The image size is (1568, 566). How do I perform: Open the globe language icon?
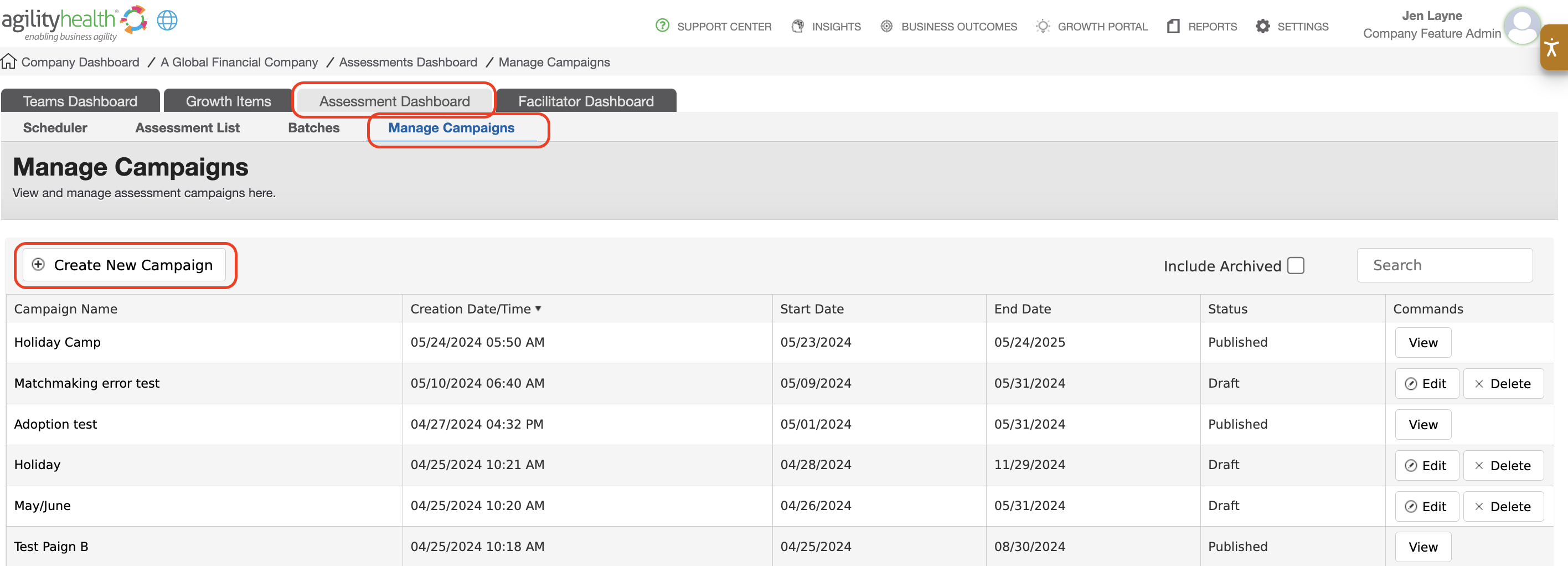(x=167, y=20)
